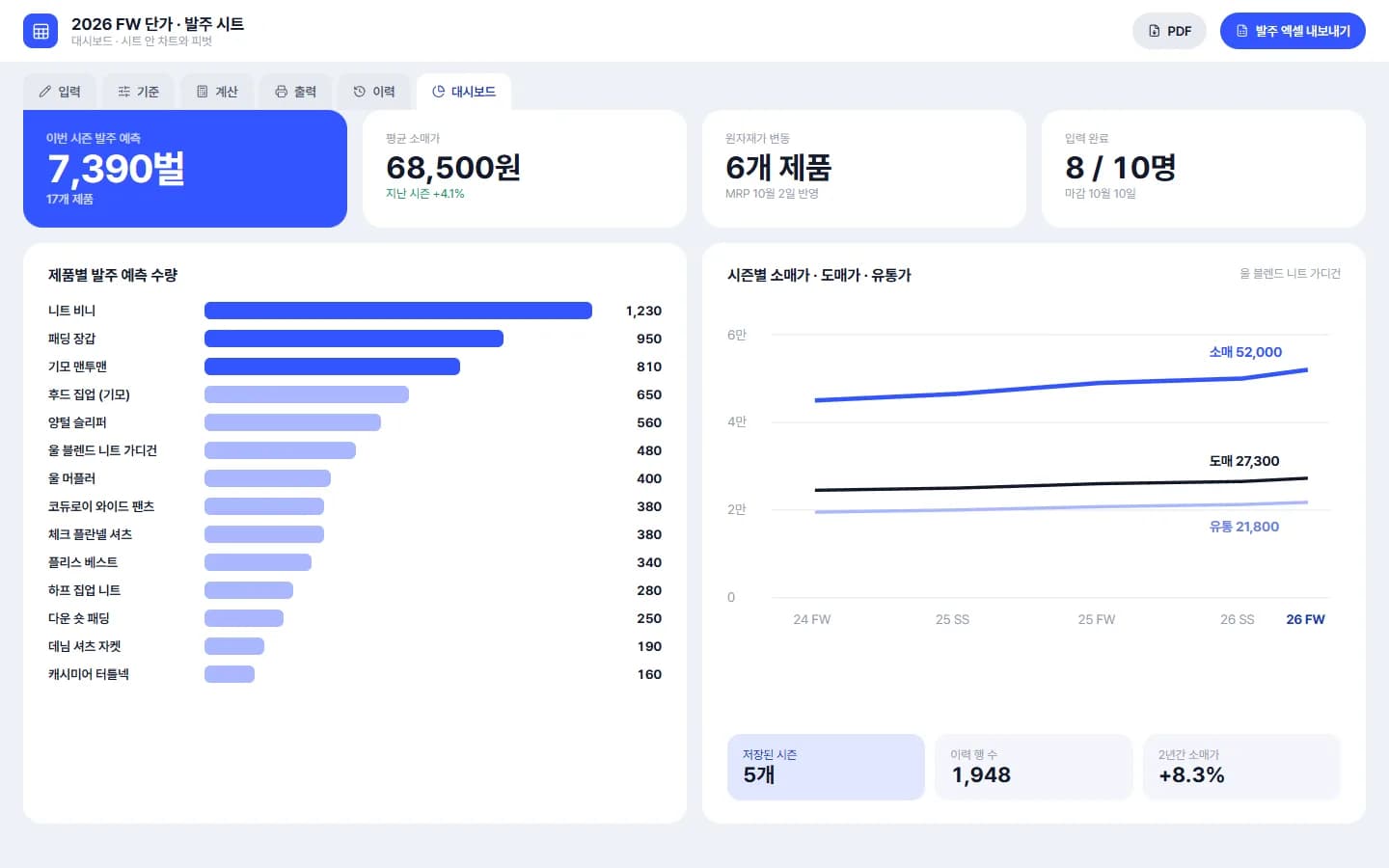This screenshot has width=1389, height=868.
Task: Open the 출력 tab
Action: tap(295, 92)
